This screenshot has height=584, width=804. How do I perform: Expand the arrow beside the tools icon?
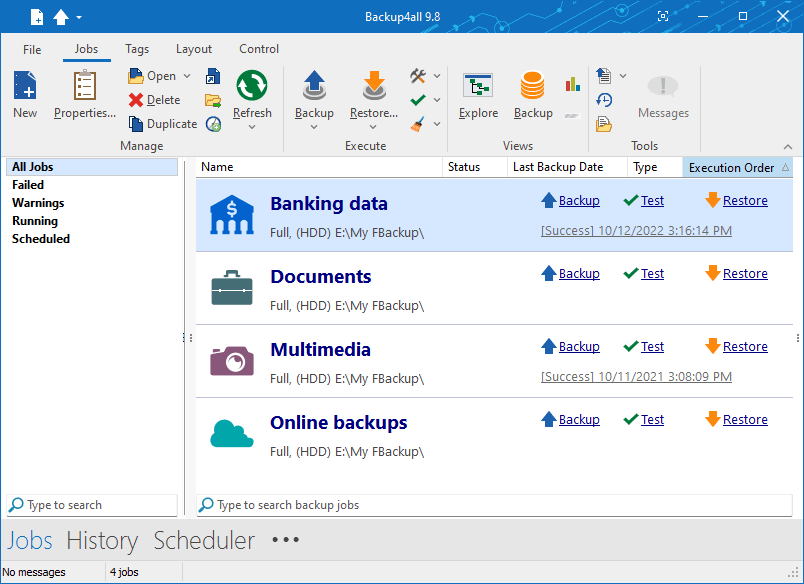click(437, 76)
